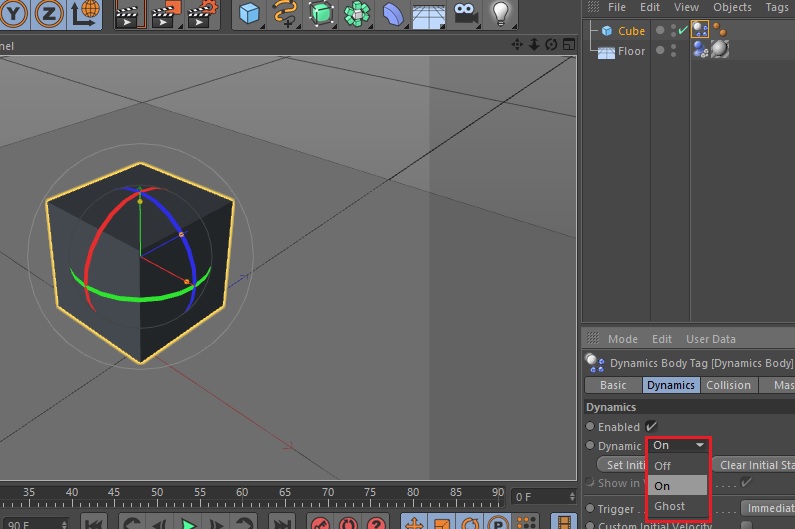Click the red record keyframe button
Screen dimensions: 795x529
coord(320,523)
